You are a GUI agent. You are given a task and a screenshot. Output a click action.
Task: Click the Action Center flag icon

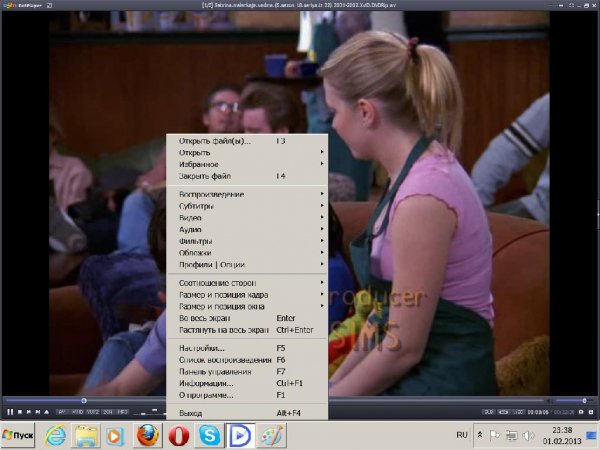(494, 435)
